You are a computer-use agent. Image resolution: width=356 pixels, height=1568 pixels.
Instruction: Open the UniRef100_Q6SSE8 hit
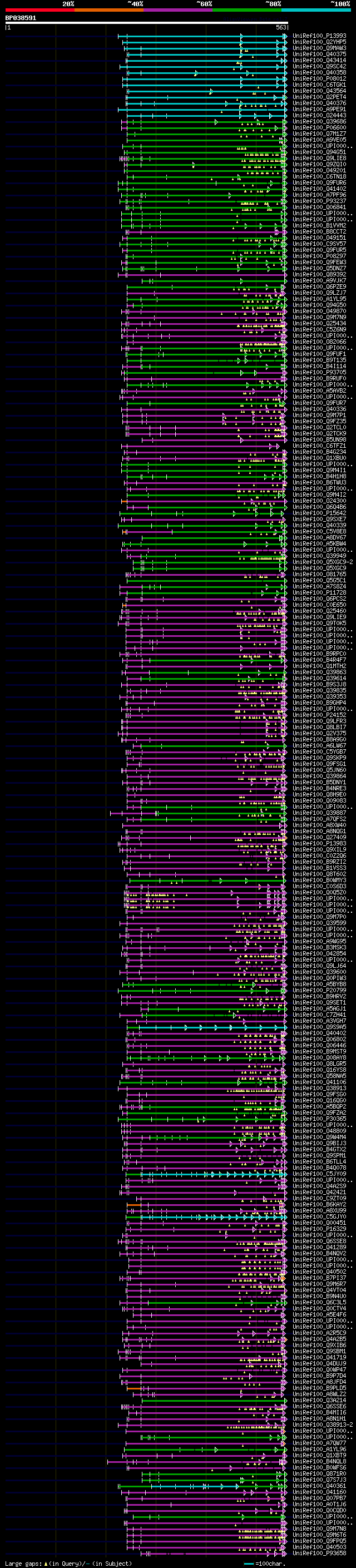pyautogui.click(x=319, y=1241)
